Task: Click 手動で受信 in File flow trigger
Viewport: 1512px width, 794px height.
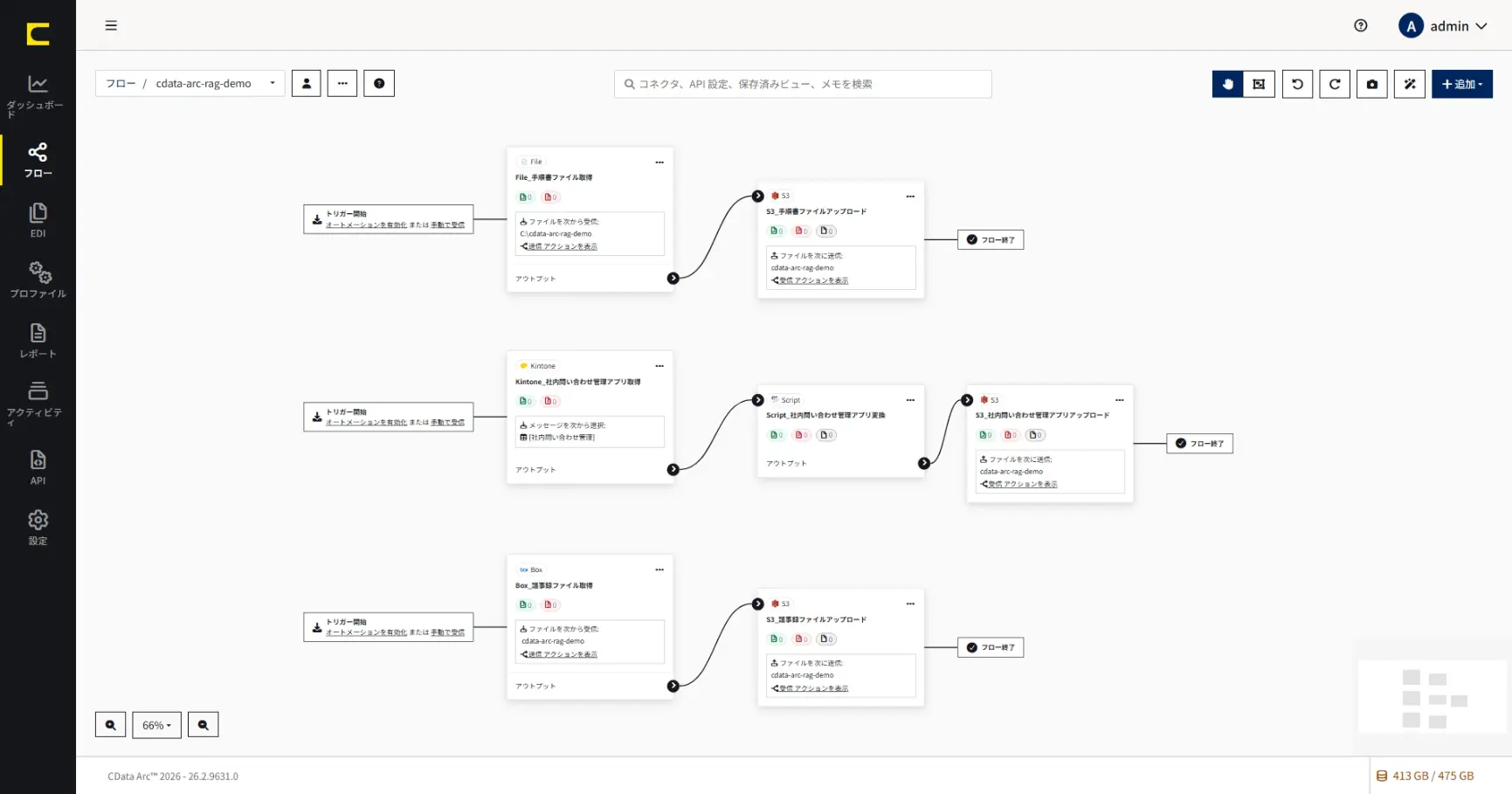Action: [x=447, y=224]
